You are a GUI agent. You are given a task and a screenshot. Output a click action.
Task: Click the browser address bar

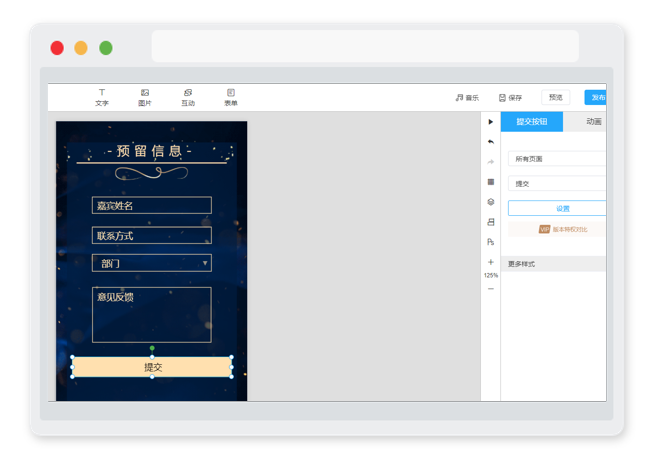pos(365,46)
